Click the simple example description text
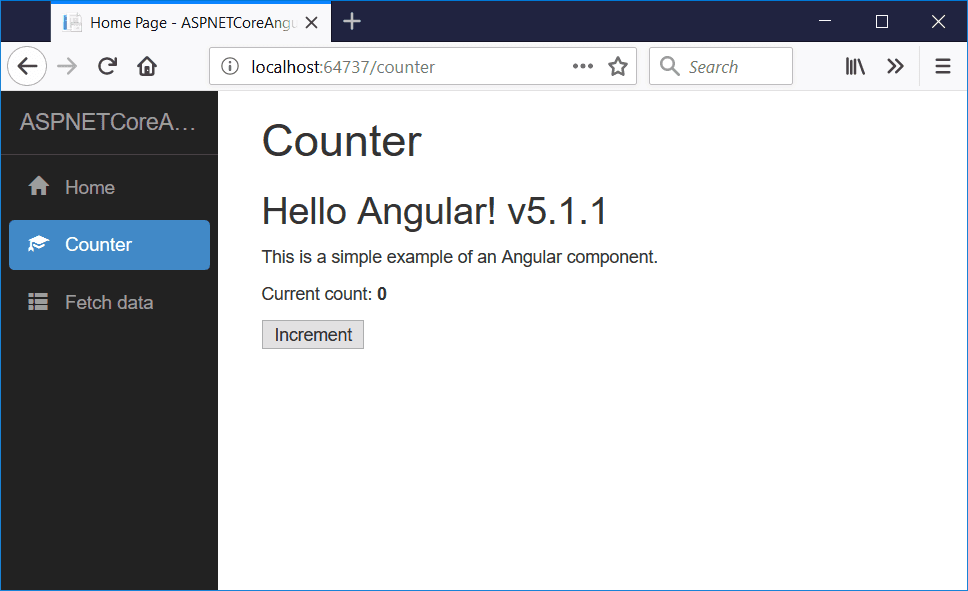Viewport: 968px width, 591px height. click(x=459, y=257)
